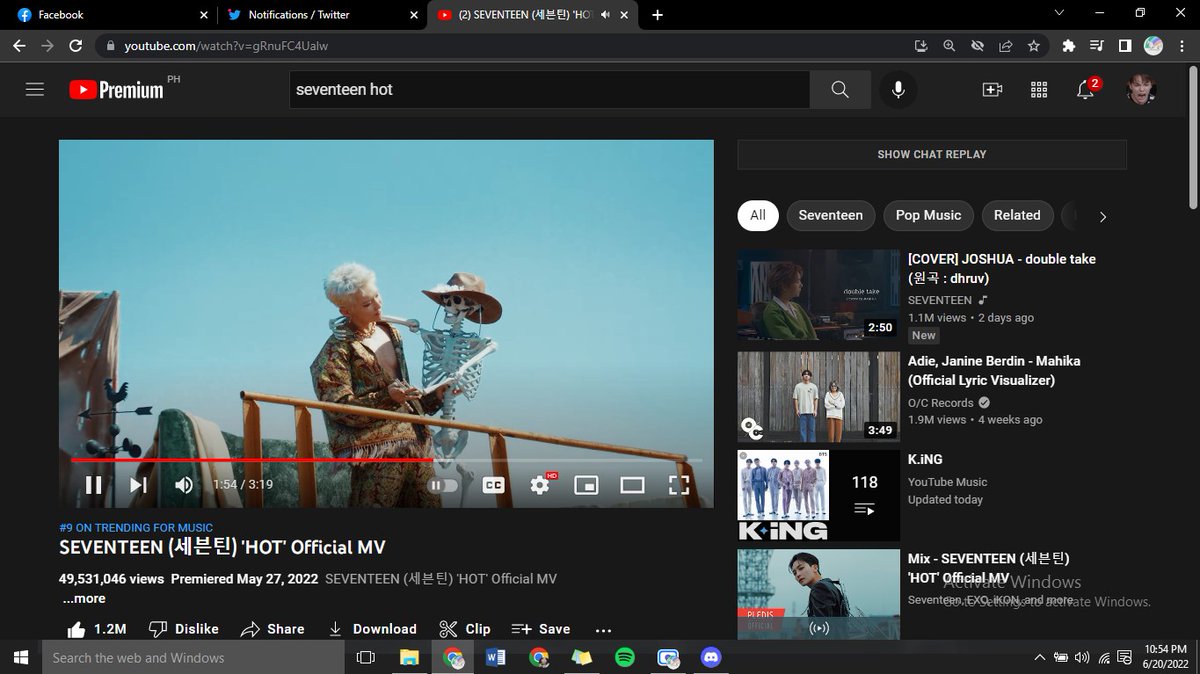This screenshot has height=674, width=1200.
Task: Share this page icon in address bar
Action: click(1005, 46)
